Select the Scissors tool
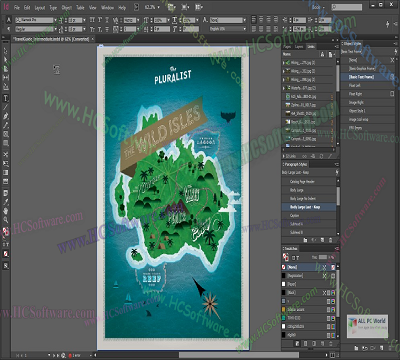400x360 pixels. pyautogui.click(x=6, y=155)
